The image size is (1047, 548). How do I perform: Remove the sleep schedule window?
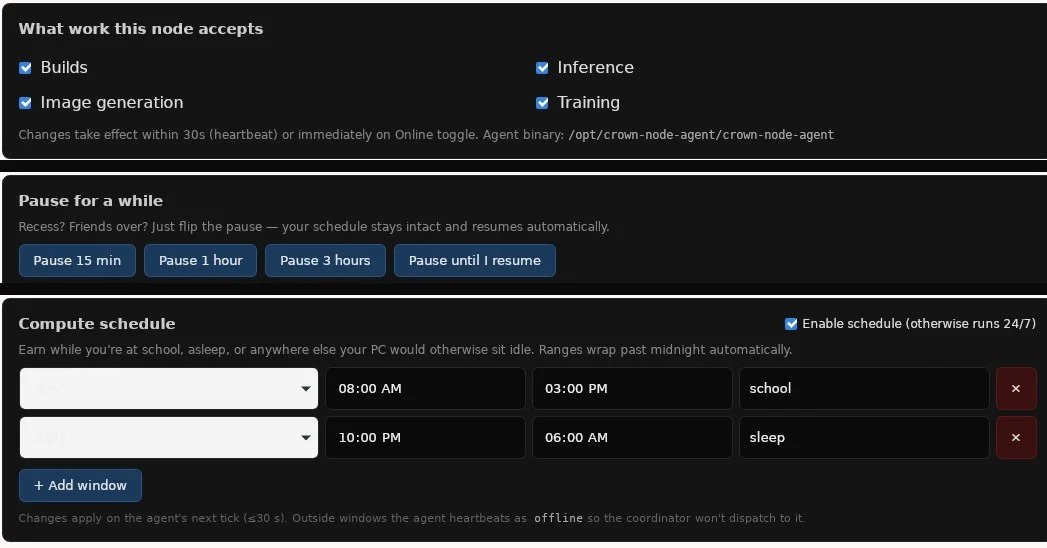pyautogui.click(x=1016, y=438)
